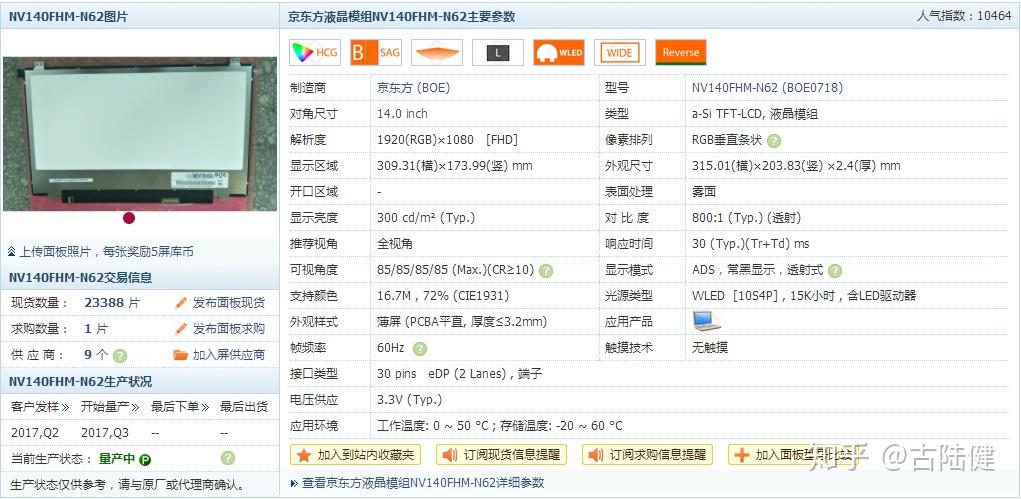Click 订阅现货信息提醒 button
Screen dimensions: 1021x499
coord(501,455)
